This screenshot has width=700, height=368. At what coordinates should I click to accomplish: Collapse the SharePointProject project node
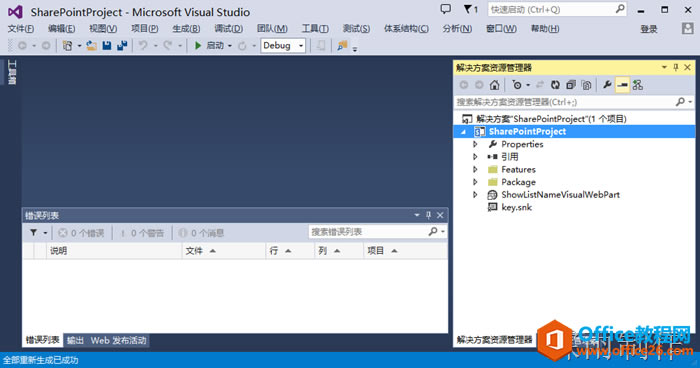tap(463, 132)
